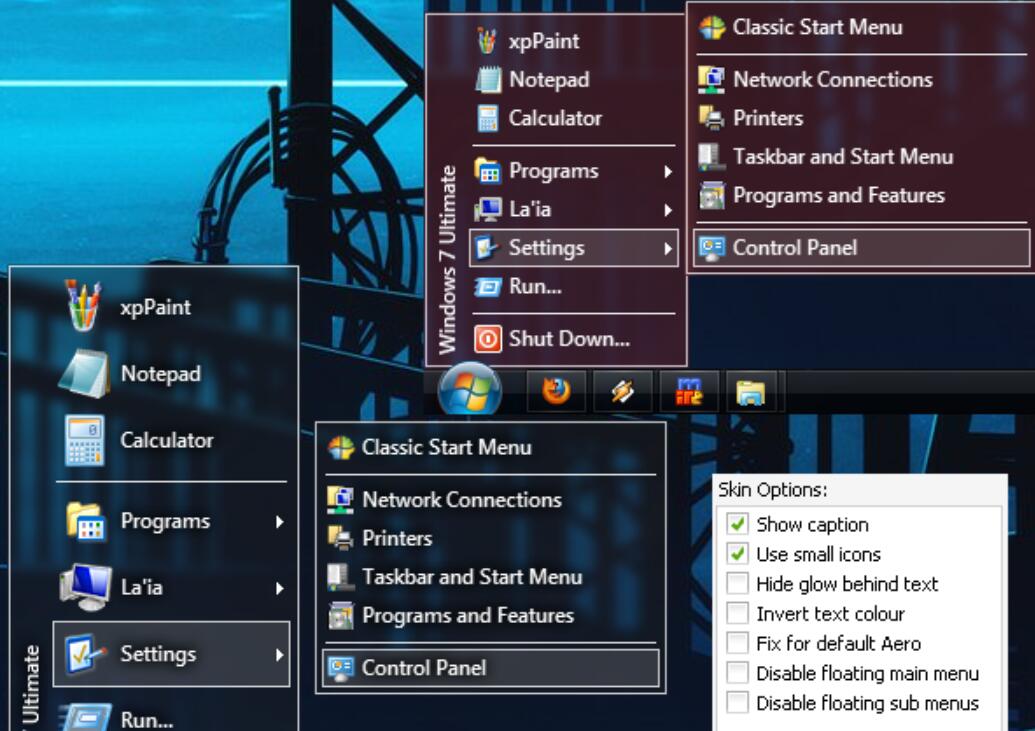
Task: Click the Run... icon in the large dark menu
Action: (x=84, y=718)
